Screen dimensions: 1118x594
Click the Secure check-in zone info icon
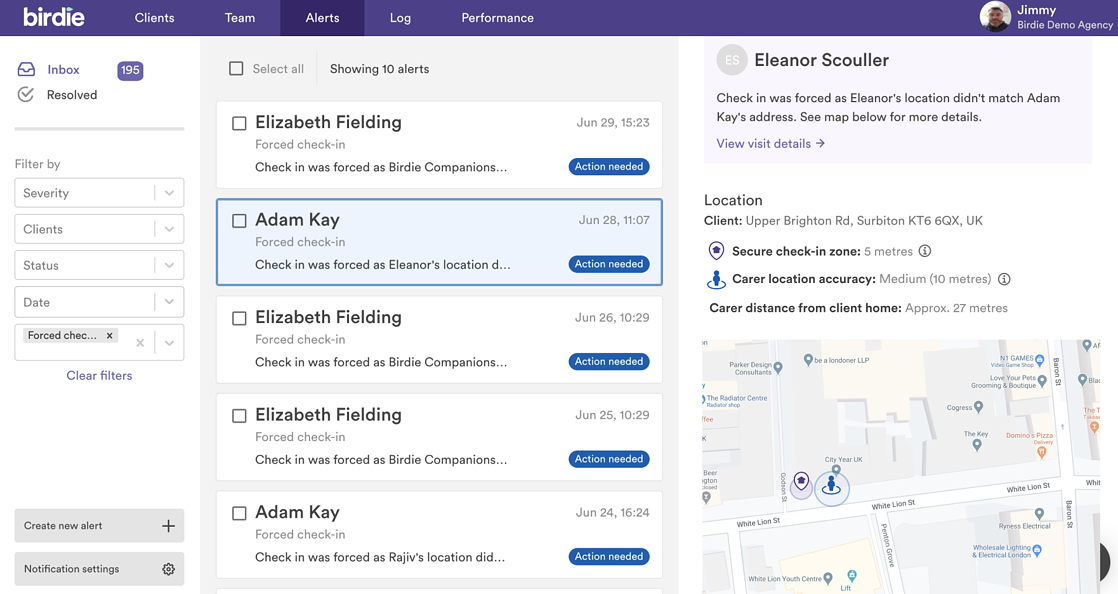coord(925,251)
